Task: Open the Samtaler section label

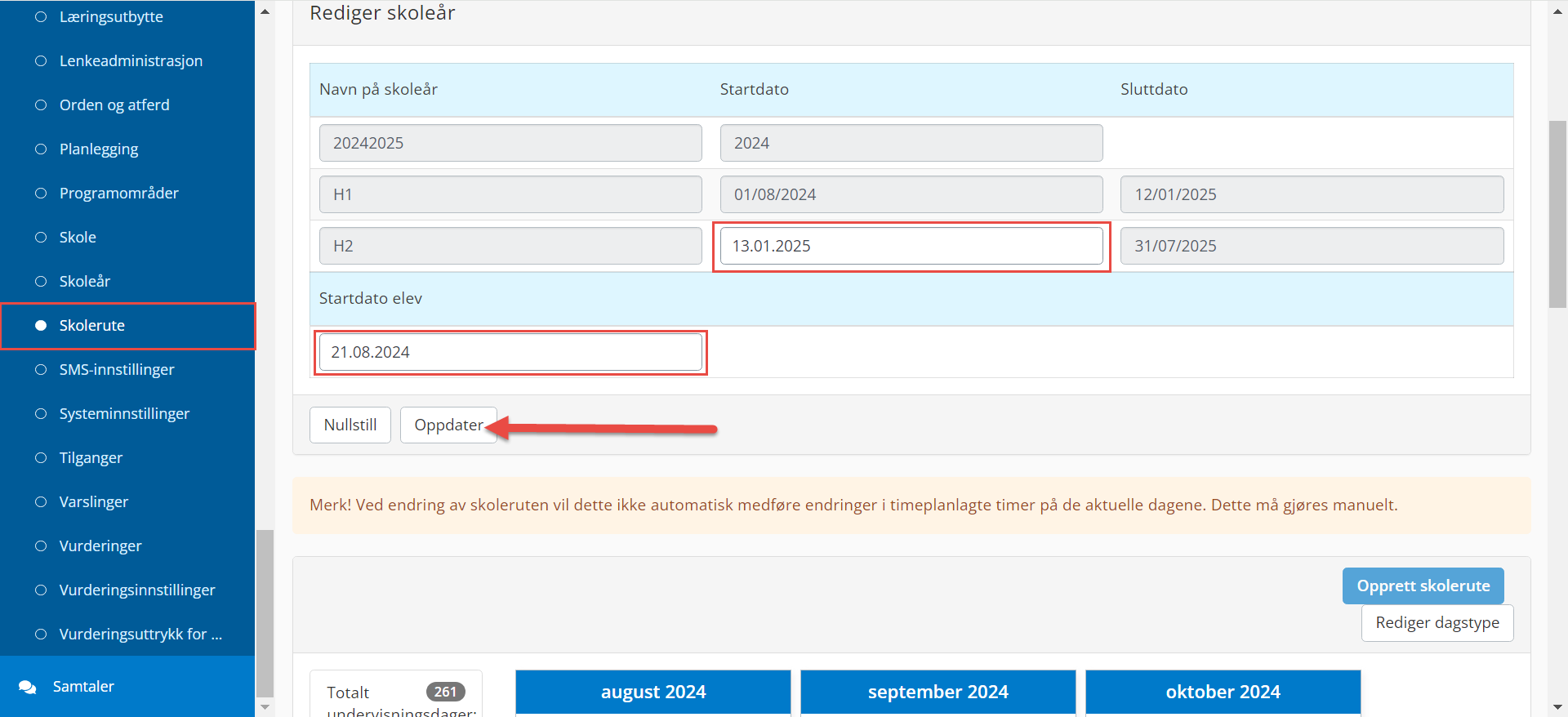Action: point(83,686)
